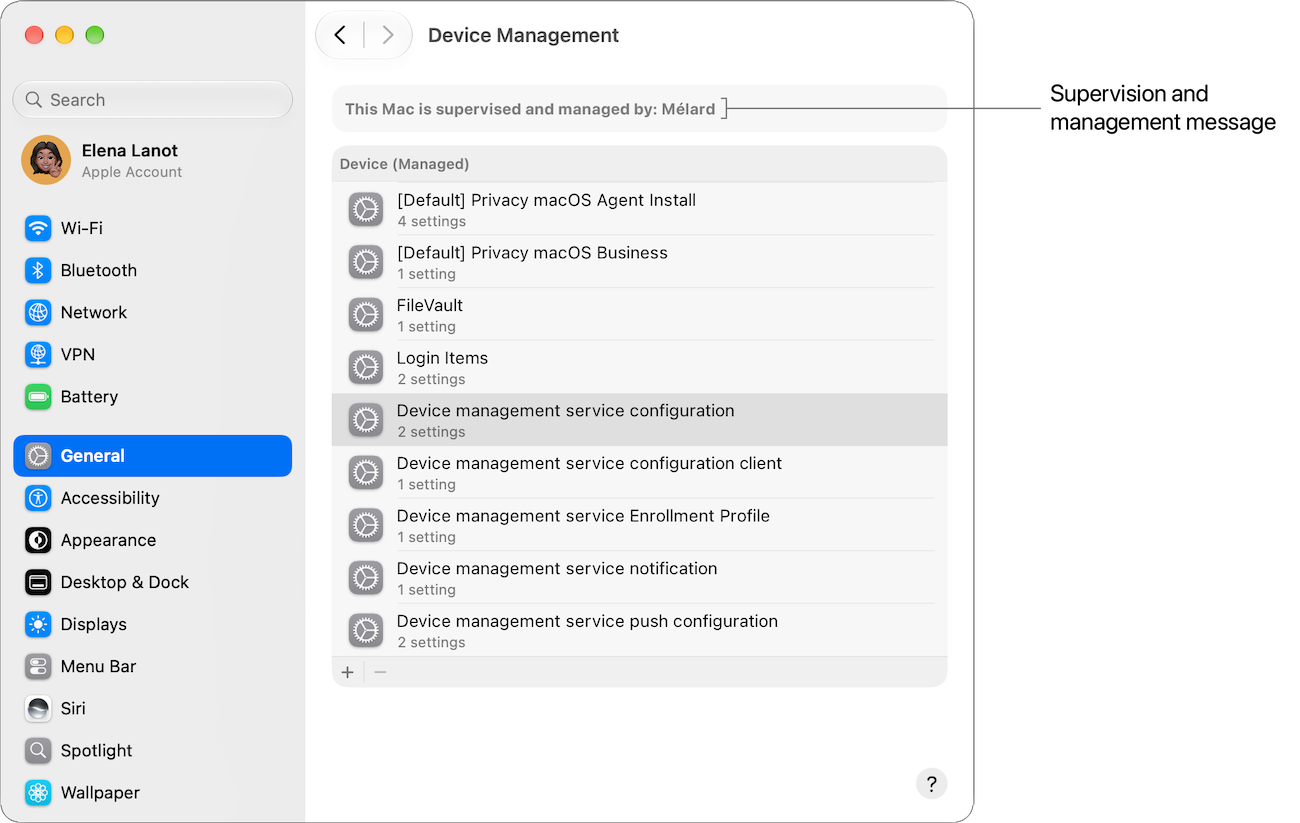Image resolution: width=1300 pixels, height=823 pixels.
Task: Select Device management service configuration row
Action: 640,420
